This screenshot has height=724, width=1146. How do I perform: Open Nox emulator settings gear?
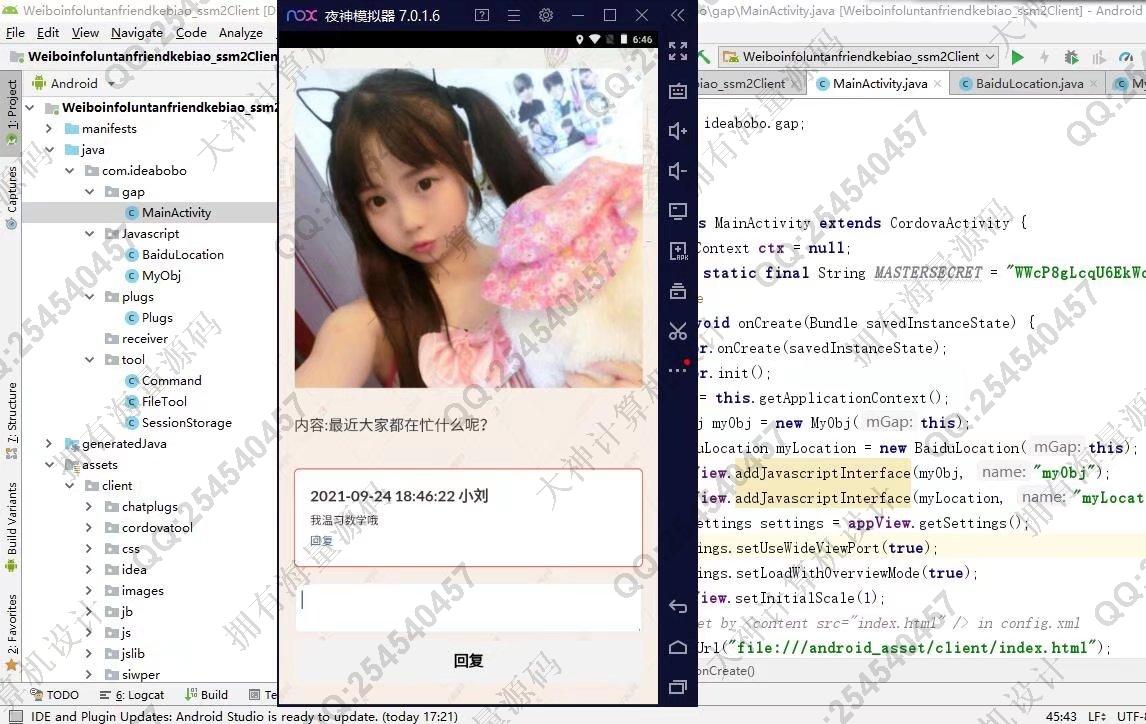(545, 16)
